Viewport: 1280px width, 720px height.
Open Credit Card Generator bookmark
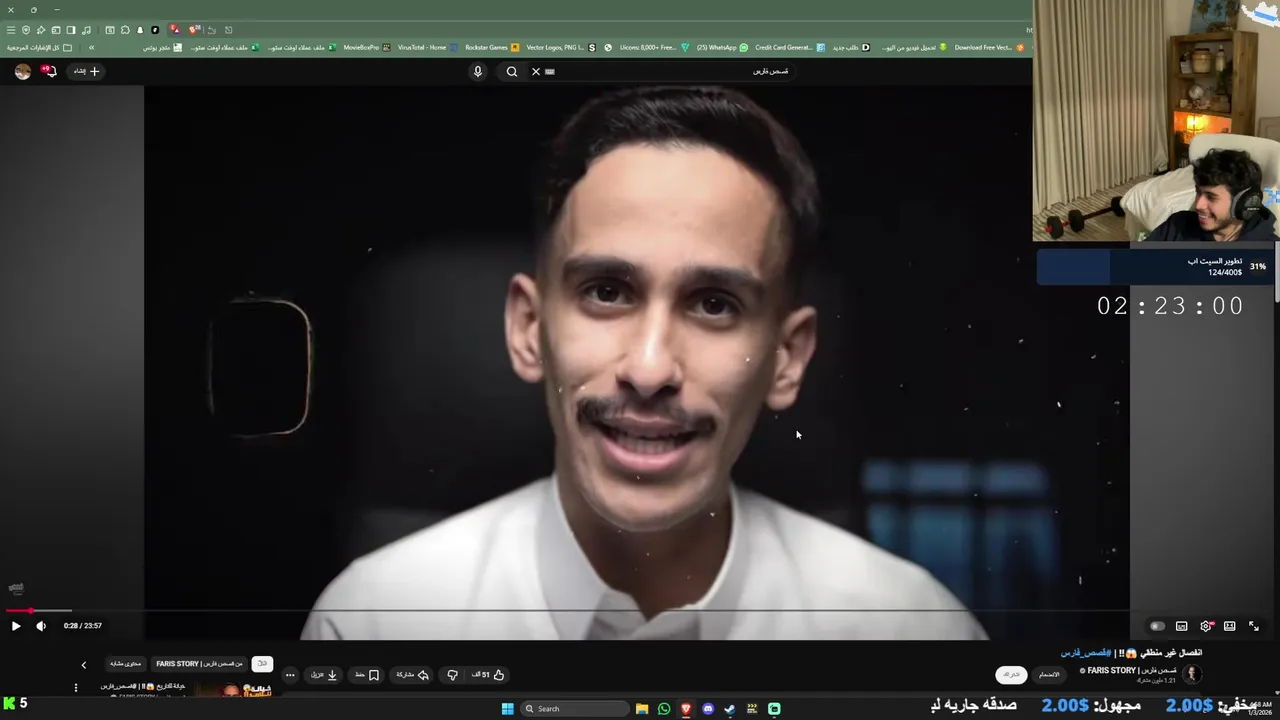[x=790, y=47]
